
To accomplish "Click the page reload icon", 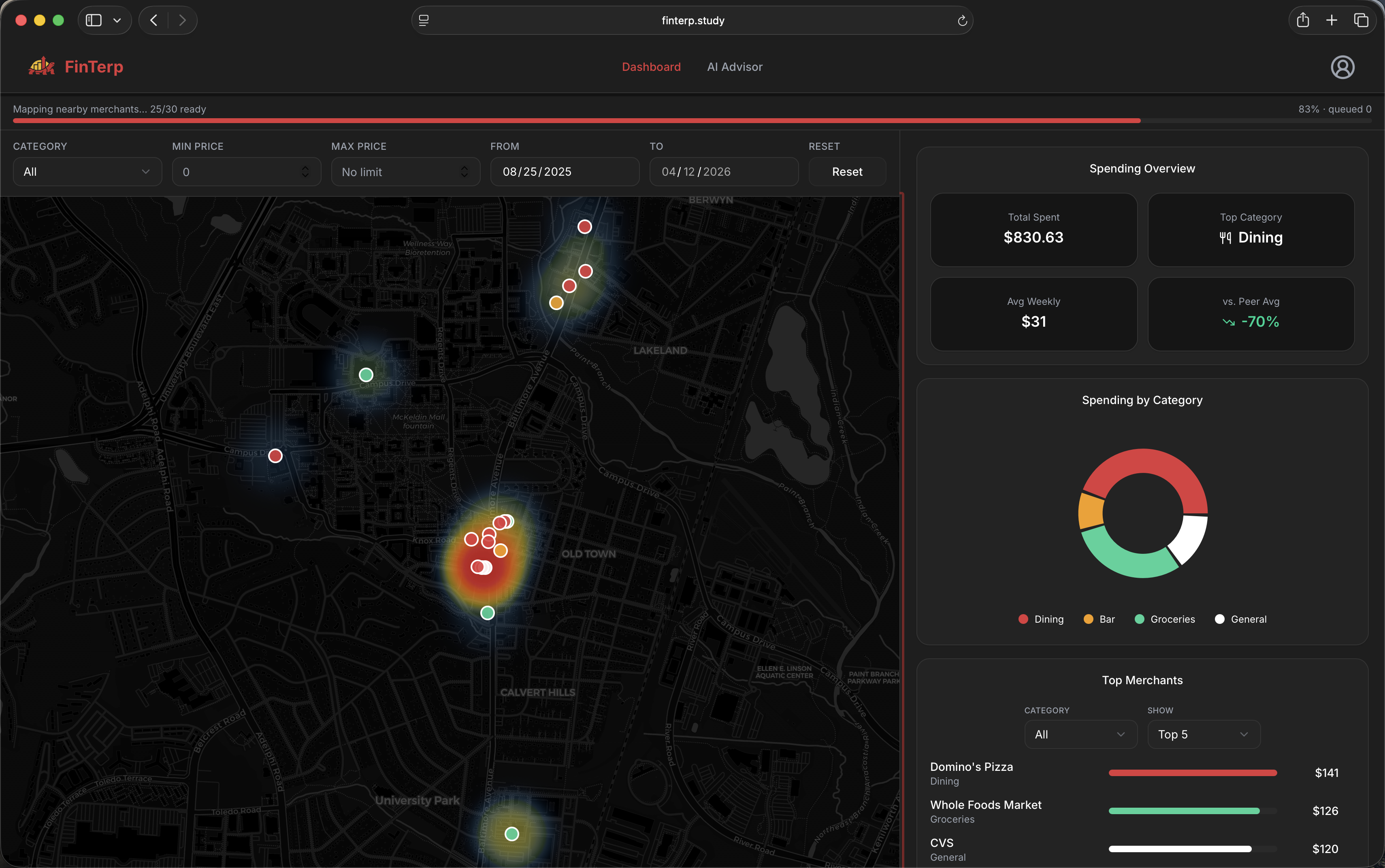I will 962,21.
